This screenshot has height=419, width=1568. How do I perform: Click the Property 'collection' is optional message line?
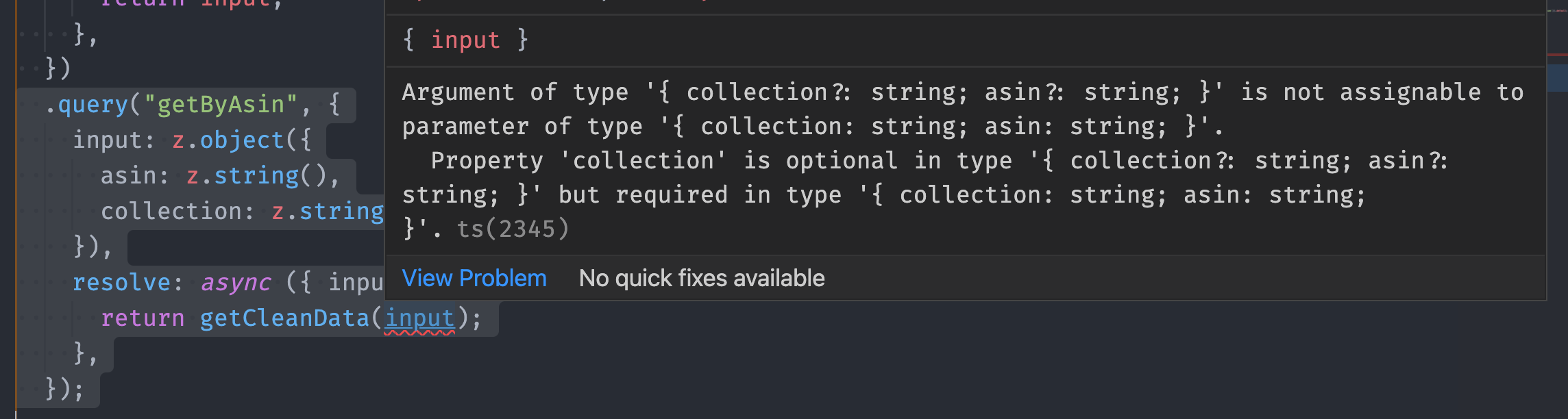(x=822, y=160)
